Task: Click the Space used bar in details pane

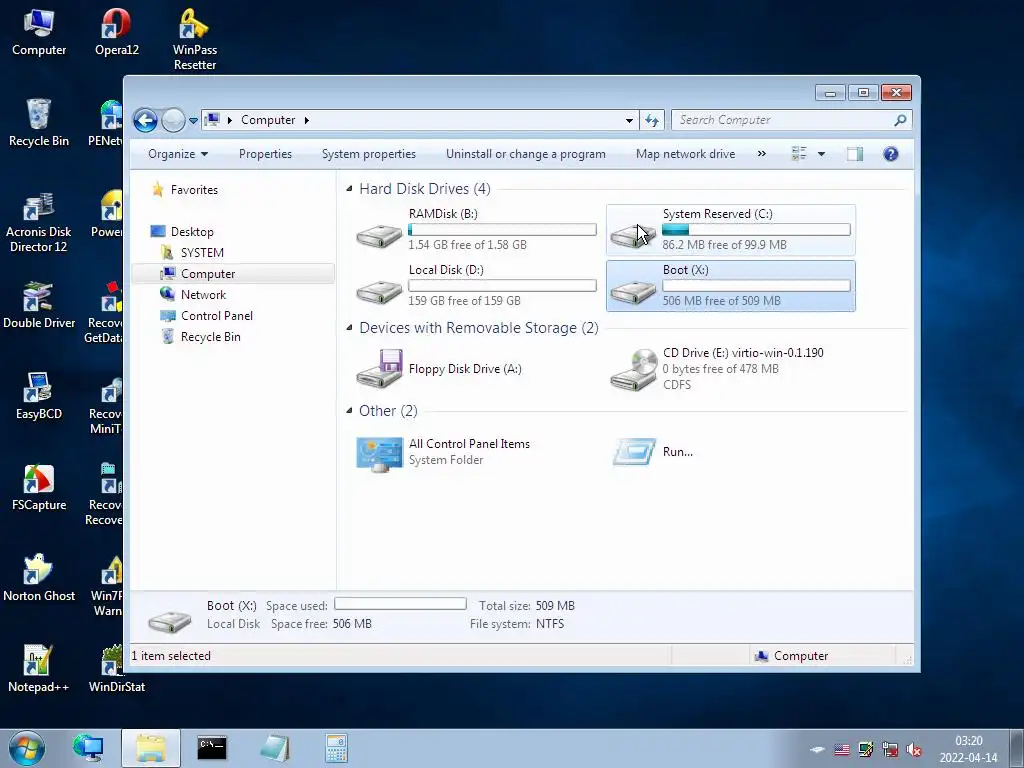Action: (x=400, y=604)
